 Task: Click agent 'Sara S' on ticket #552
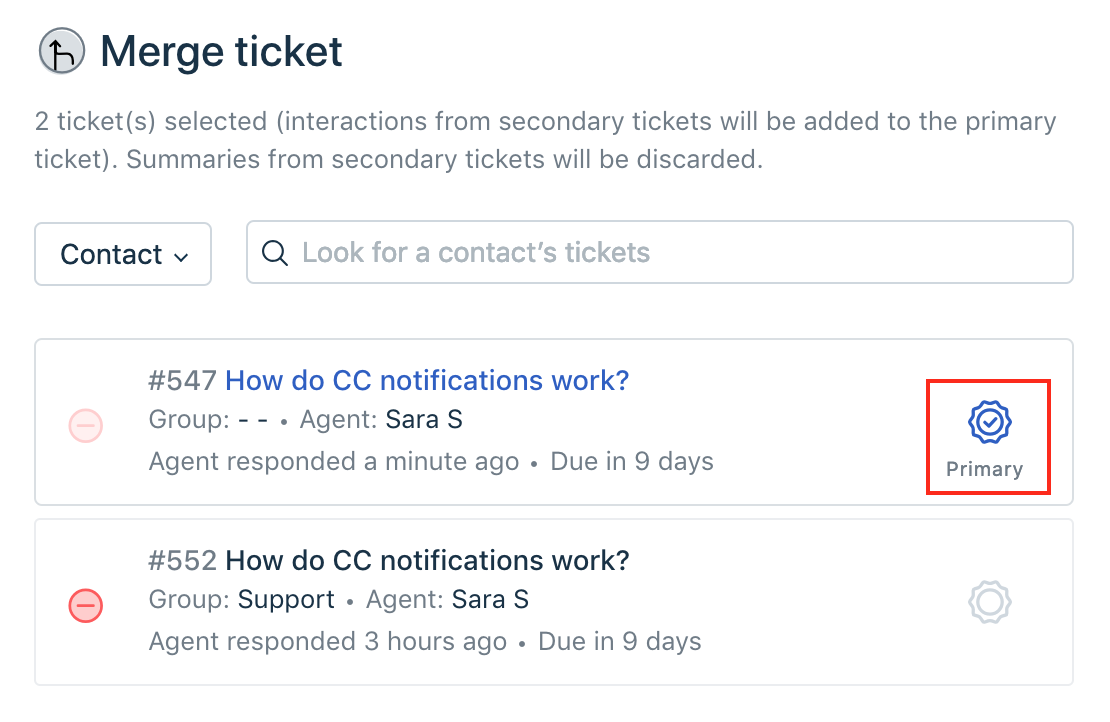(x=490, y=600)
